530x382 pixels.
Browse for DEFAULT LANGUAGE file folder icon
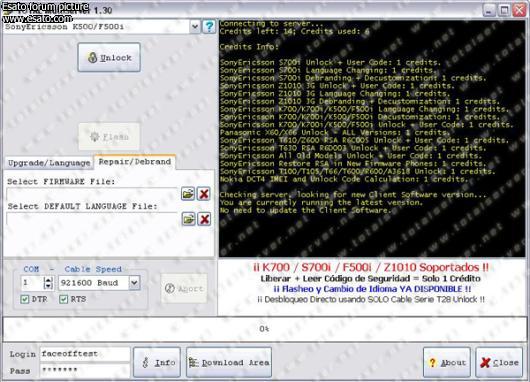(x=189, y=219)
